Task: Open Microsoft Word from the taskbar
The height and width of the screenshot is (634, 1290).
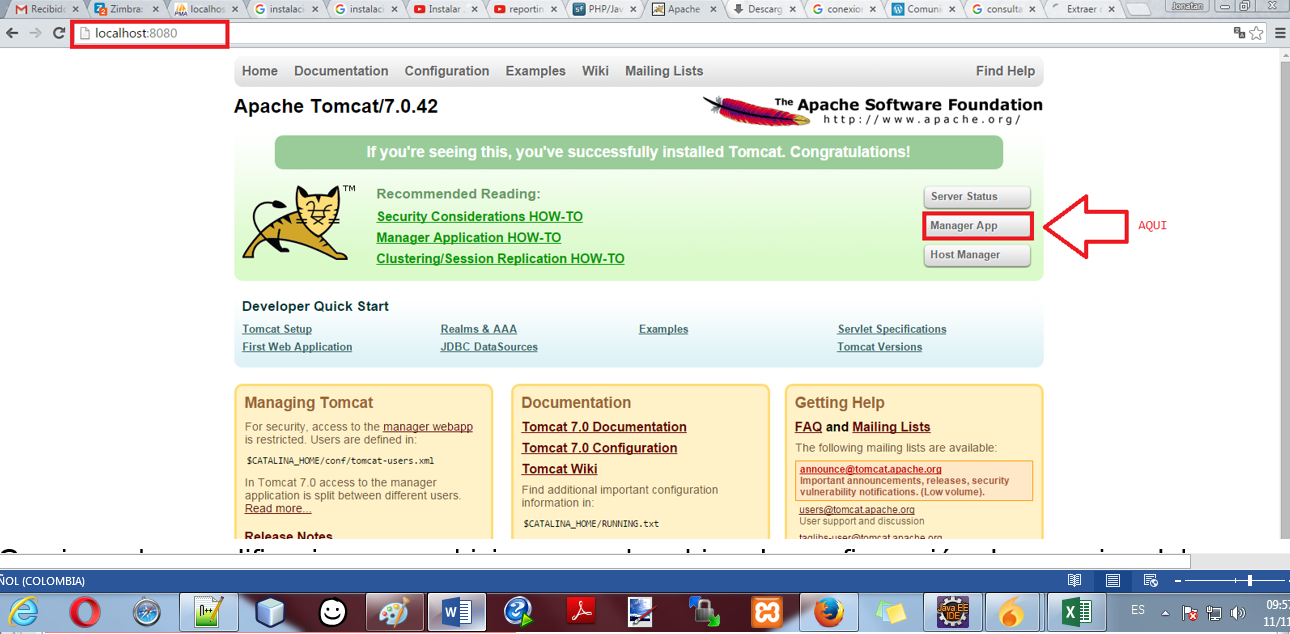Action: (x=456, y=612)
